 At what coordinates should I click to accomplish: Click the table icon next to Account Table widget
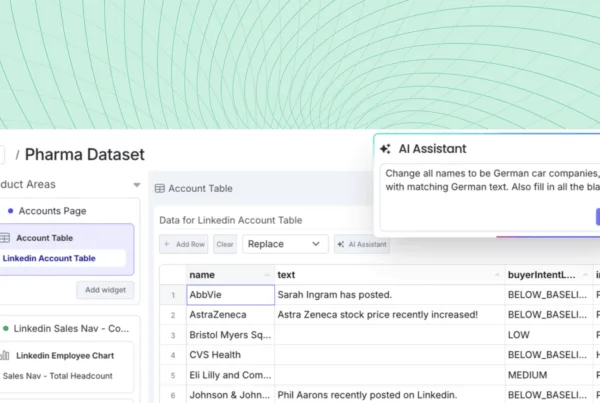[5, 238]
